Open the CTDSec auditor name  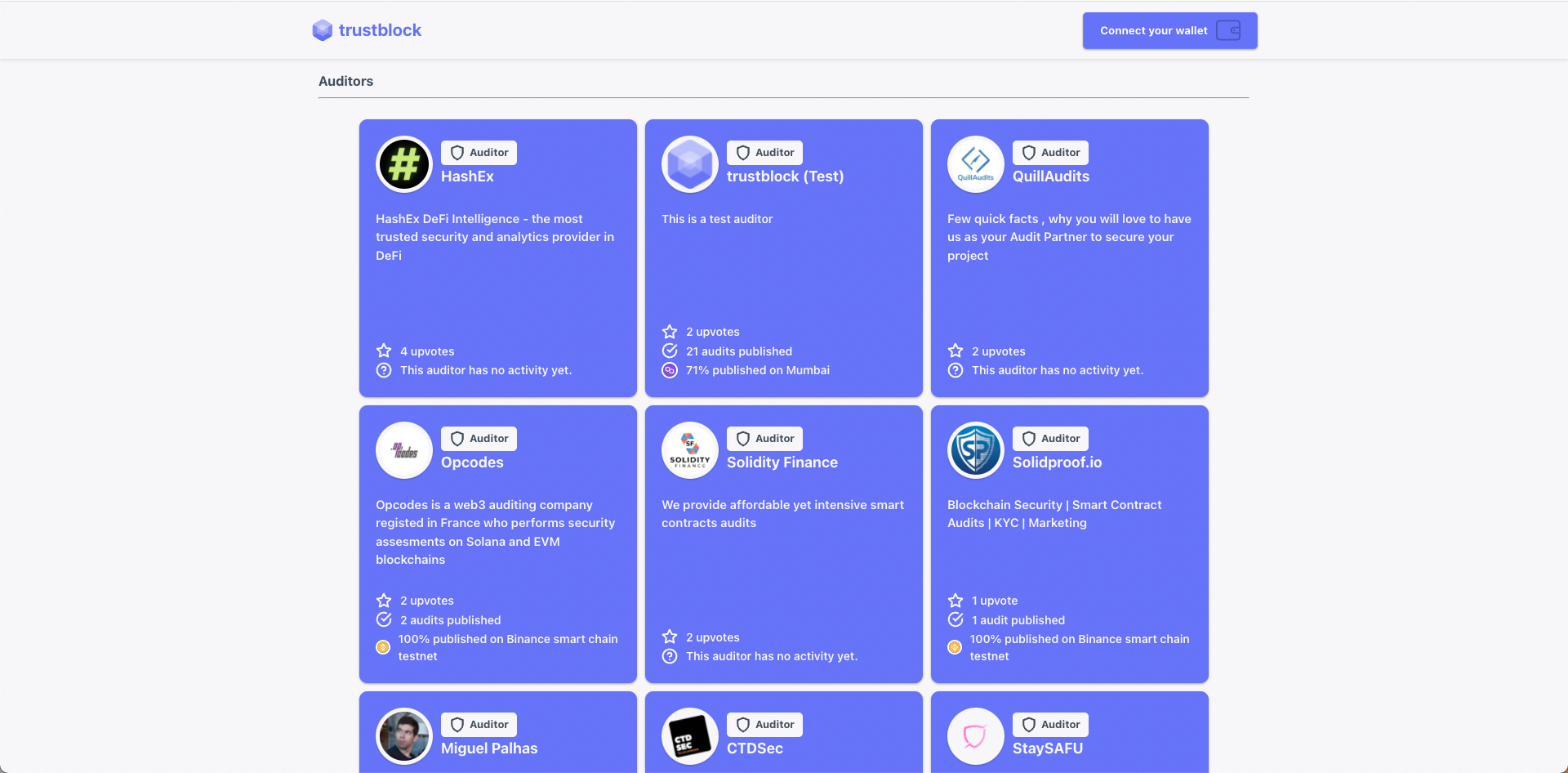tap(755, 748)
